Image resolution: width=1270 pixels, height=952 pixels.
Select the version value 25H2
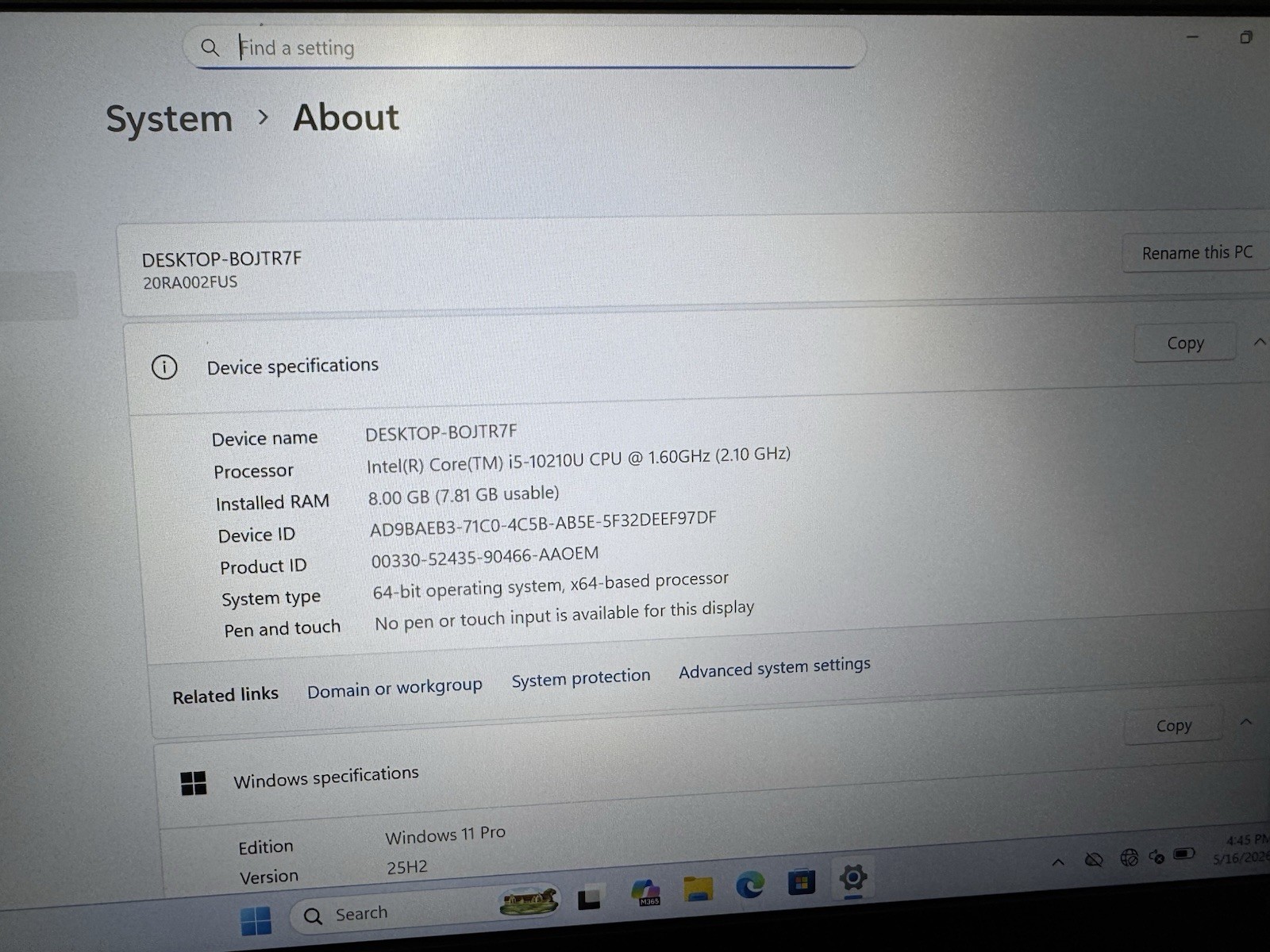(407, 867)
